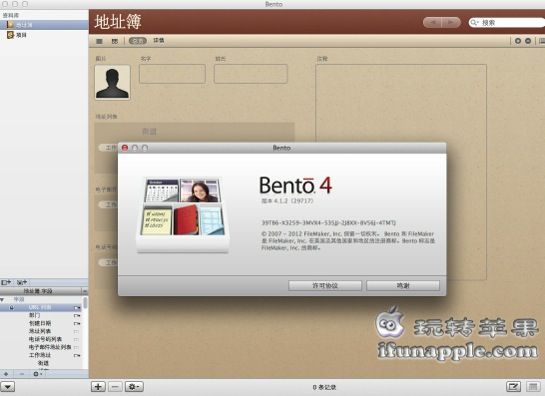The width and height of the screenshot is (545, 396).
Task: Open the bottom-left down-arrow popup button
Action: (7, 387)
